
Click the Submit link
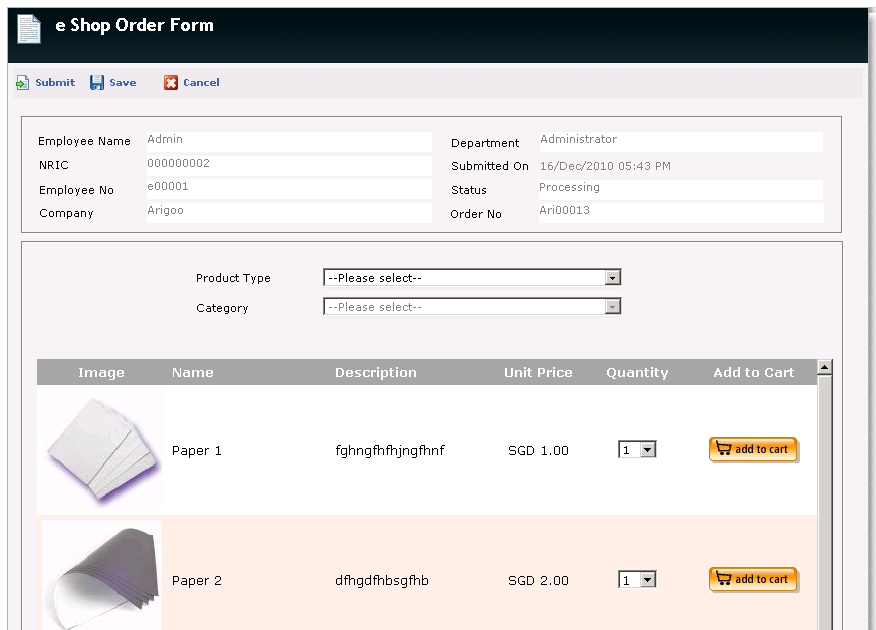[x=55, y=83]
